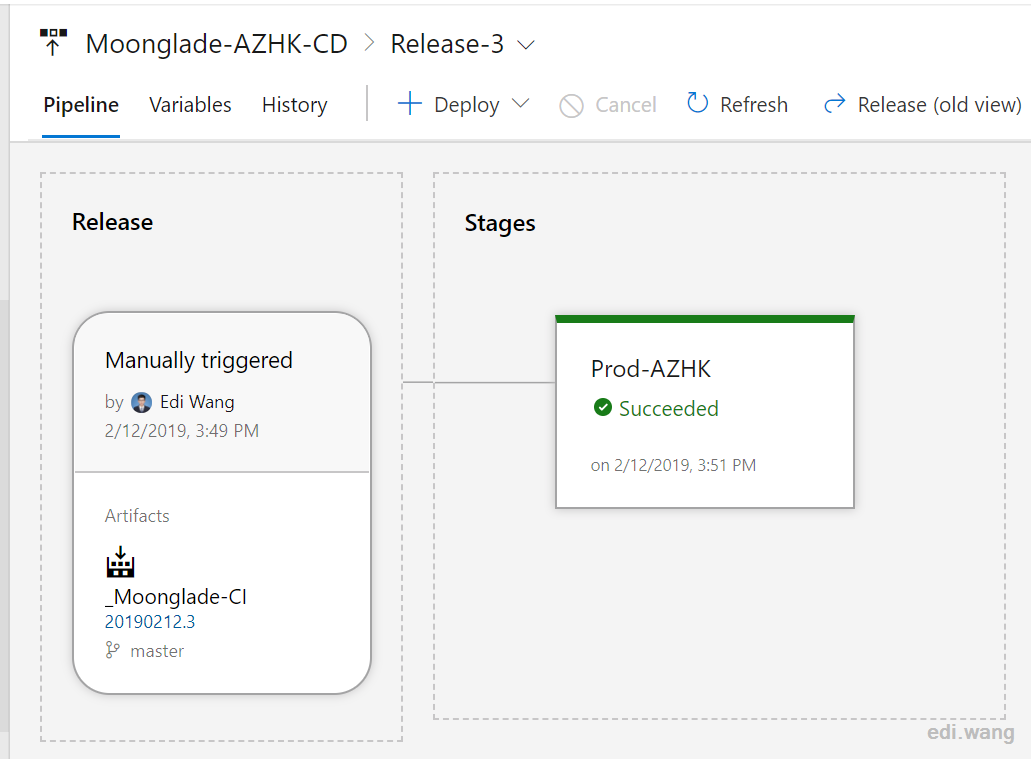Switch to the Variables tab
This screenshot has height=759, width=1031.
pyautogui.click(x=190, y=105)
